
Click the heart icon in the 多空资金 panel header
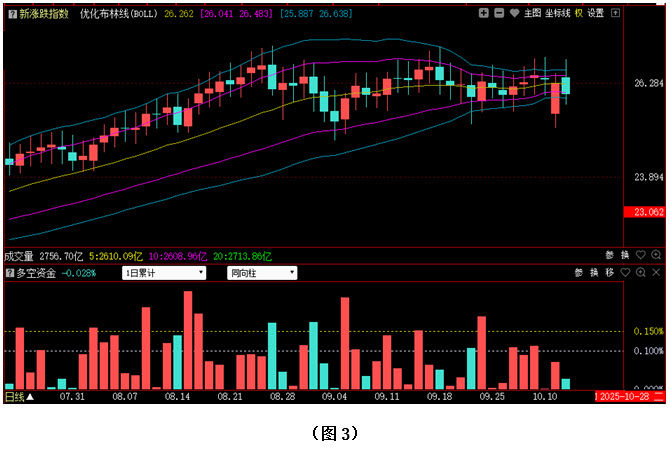[625, 272]
